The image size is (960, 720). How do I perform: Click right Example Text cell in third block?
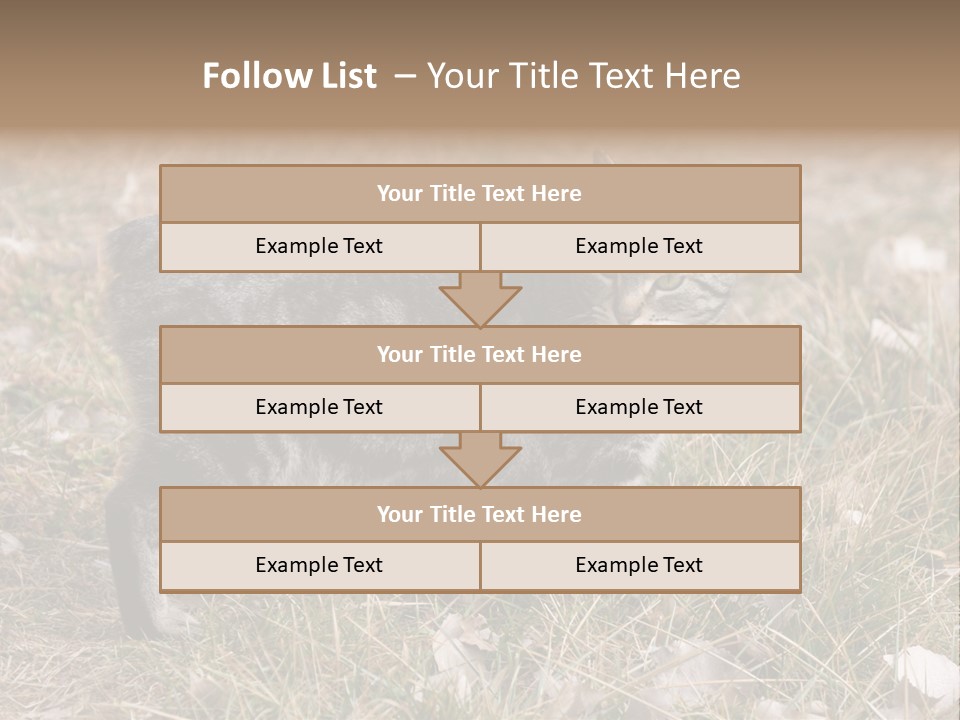tap(640, 566)
